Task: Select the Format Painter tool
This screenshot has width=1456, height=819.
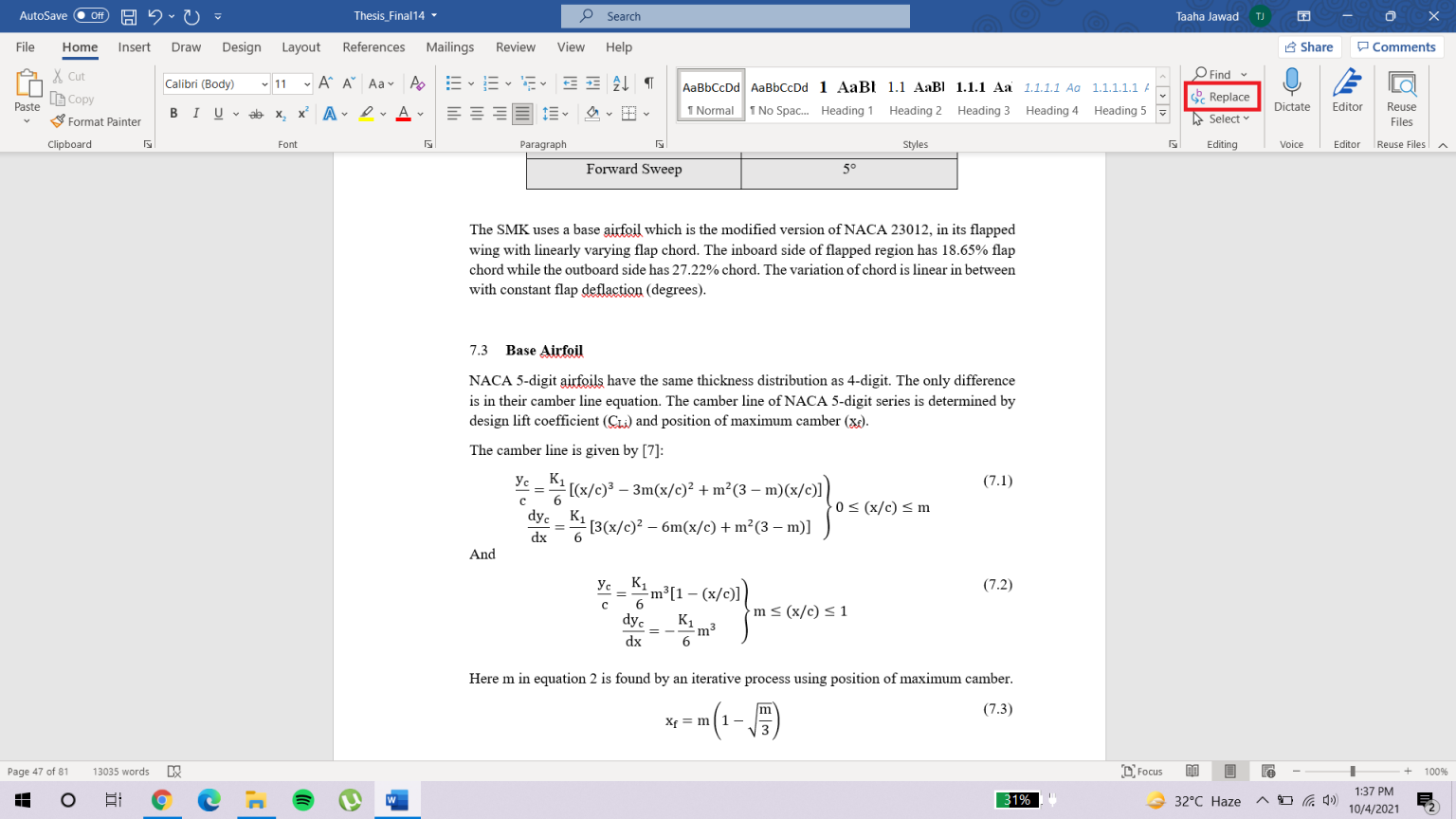Action: click(x=96, y=121)
